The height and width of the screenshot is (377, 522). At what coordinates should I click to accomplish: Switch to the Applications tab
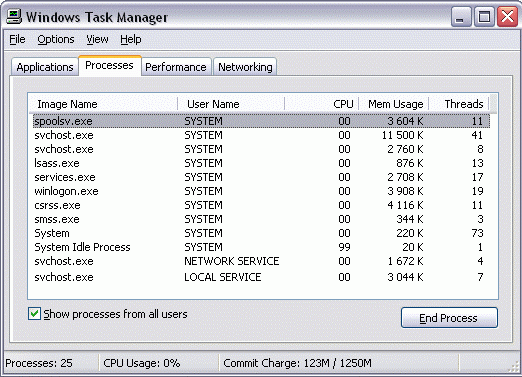click(45, 67)
